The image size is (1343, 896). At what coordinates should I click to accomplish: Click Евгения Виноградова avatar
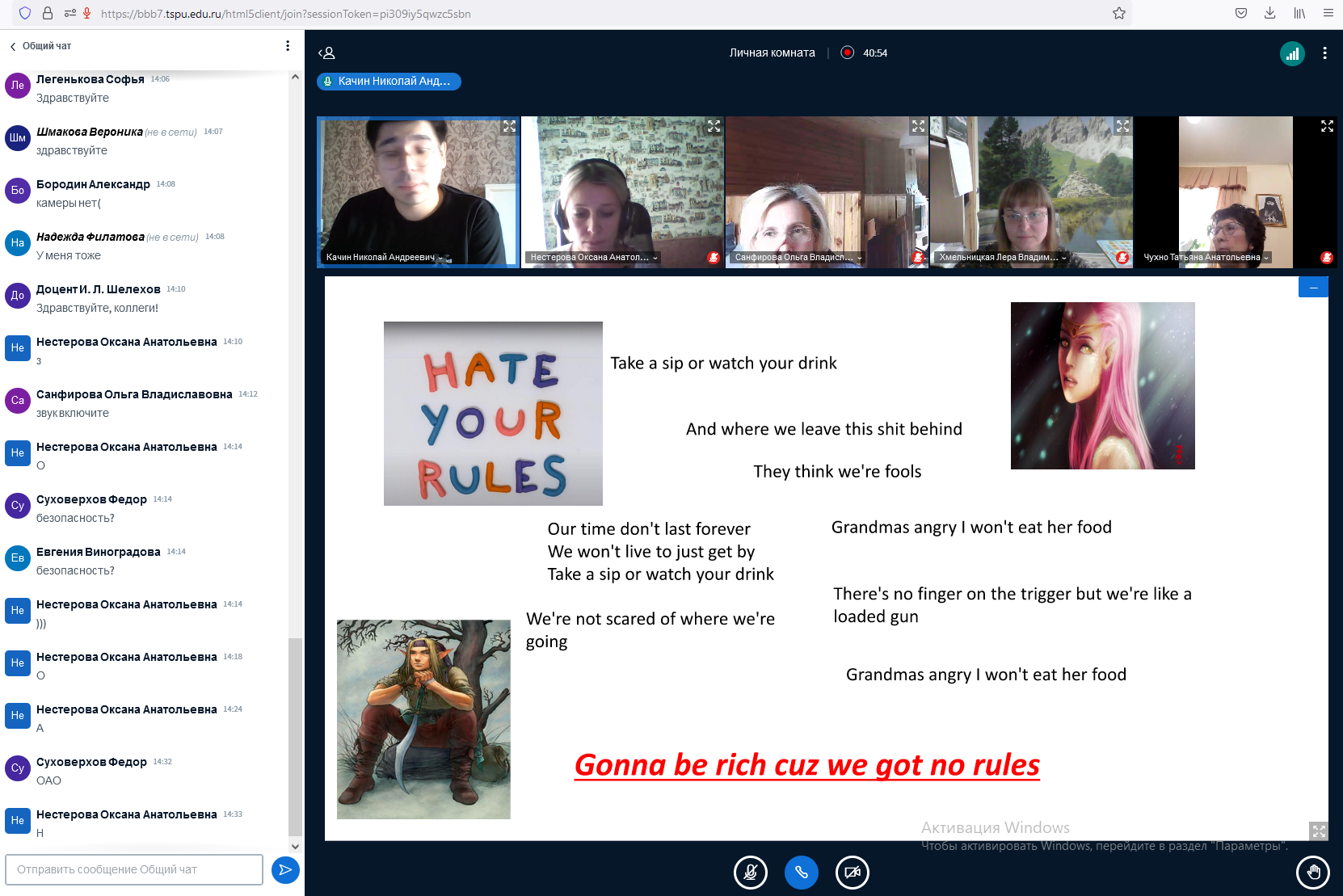[18, 557]
